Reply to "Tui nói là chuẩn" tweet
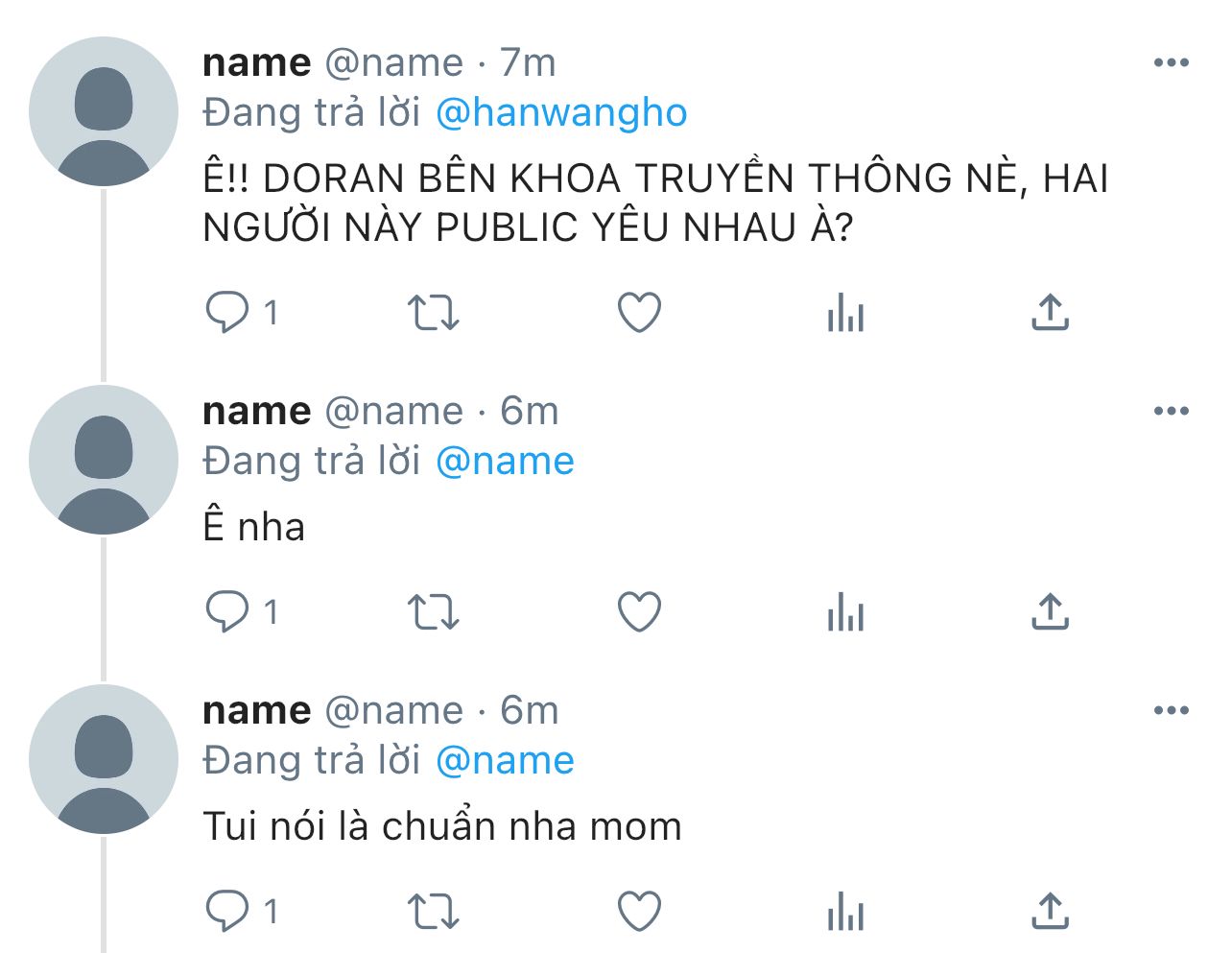The image size is (1232, 953). (x=227, y=912)
